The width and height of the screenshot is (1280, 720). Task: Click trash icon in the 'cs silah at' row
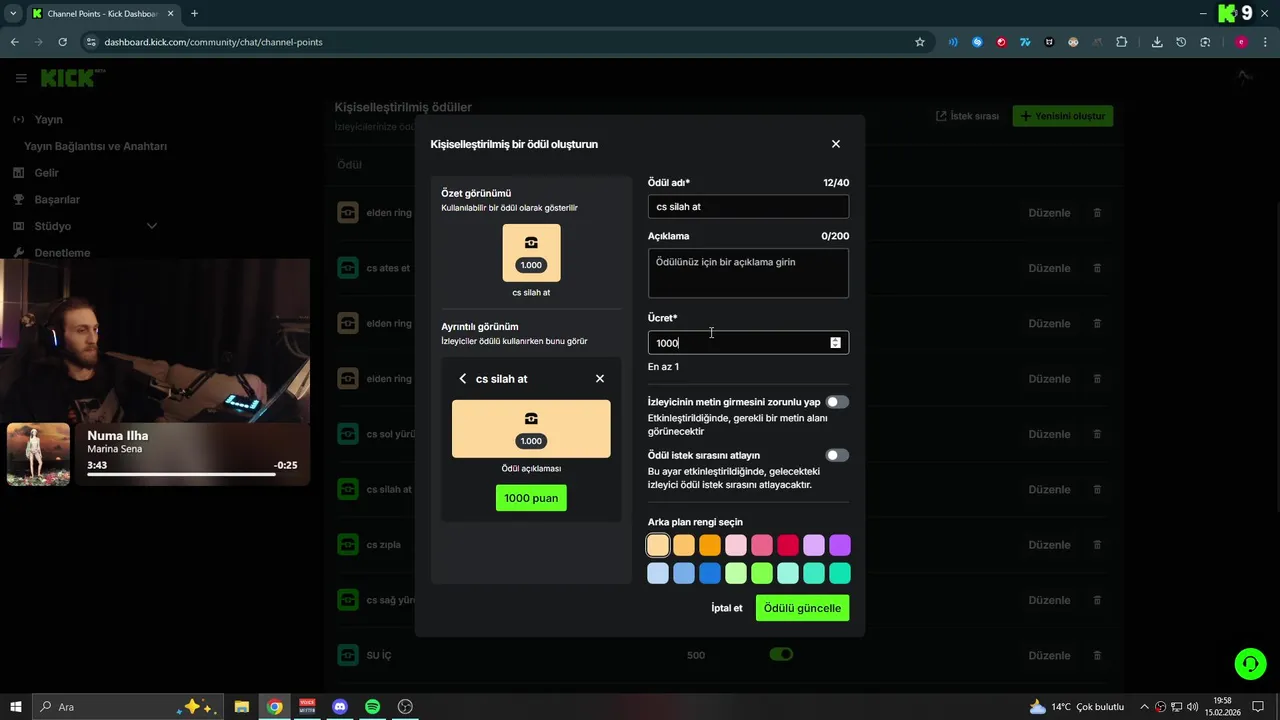point(1097,489)
